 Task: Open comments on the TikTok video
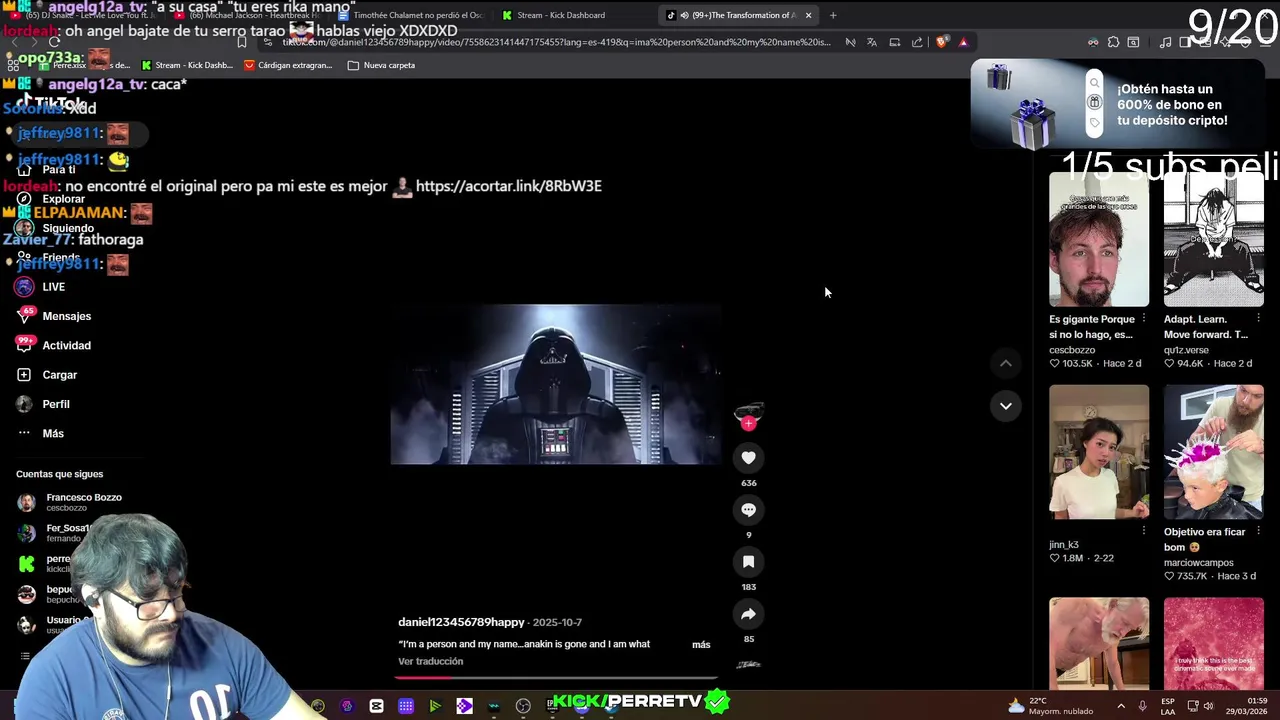pos(748,510)
